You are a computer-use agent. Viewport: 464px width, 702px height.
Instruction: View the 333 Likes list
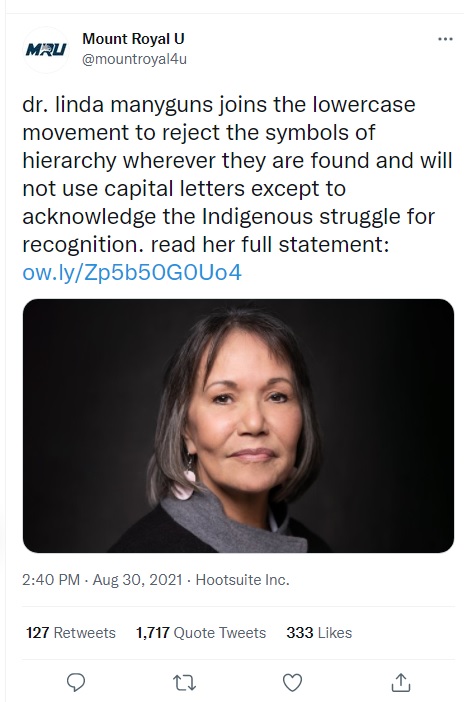(x=319, y=633)
